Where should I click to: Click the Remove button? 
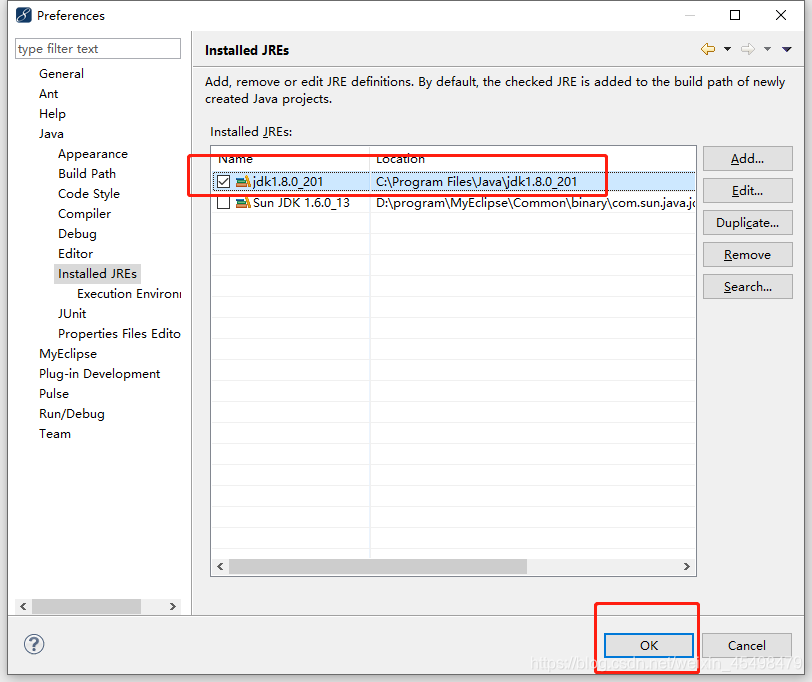click(747, 255)
